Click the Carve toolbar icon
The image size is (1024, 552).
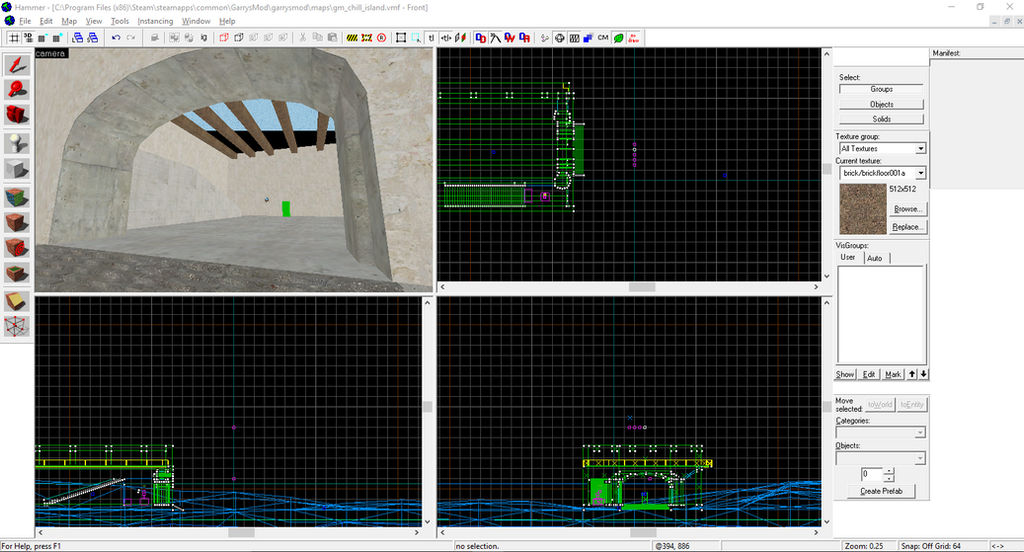(155, 38)
